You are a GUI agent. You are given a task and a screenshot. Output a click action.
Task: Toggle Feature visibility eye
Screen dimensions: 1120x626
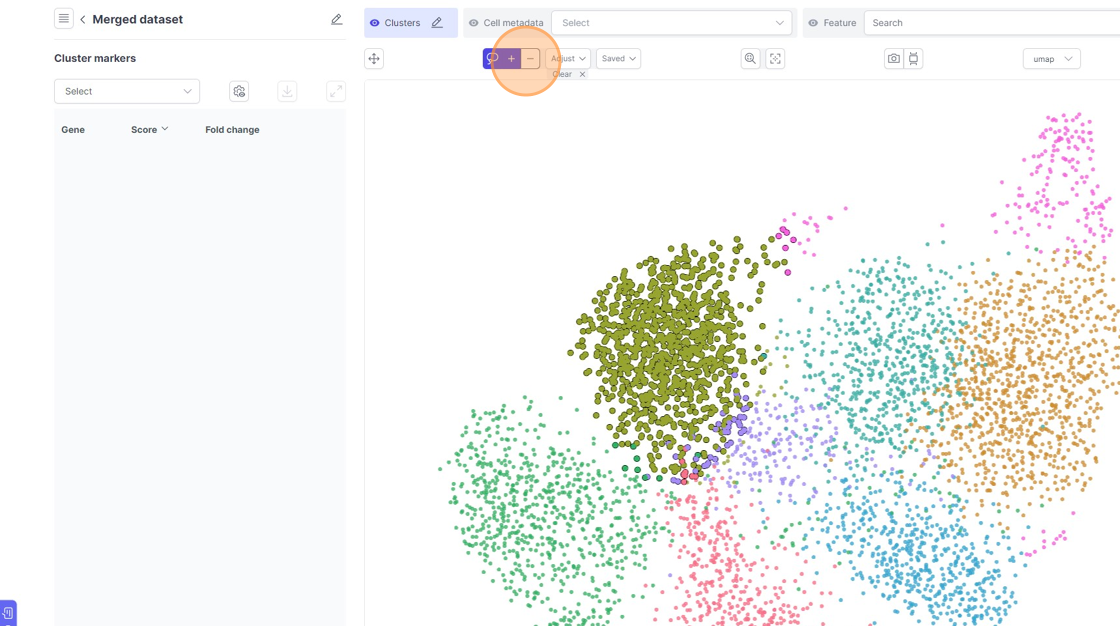[x=813, y=23]
